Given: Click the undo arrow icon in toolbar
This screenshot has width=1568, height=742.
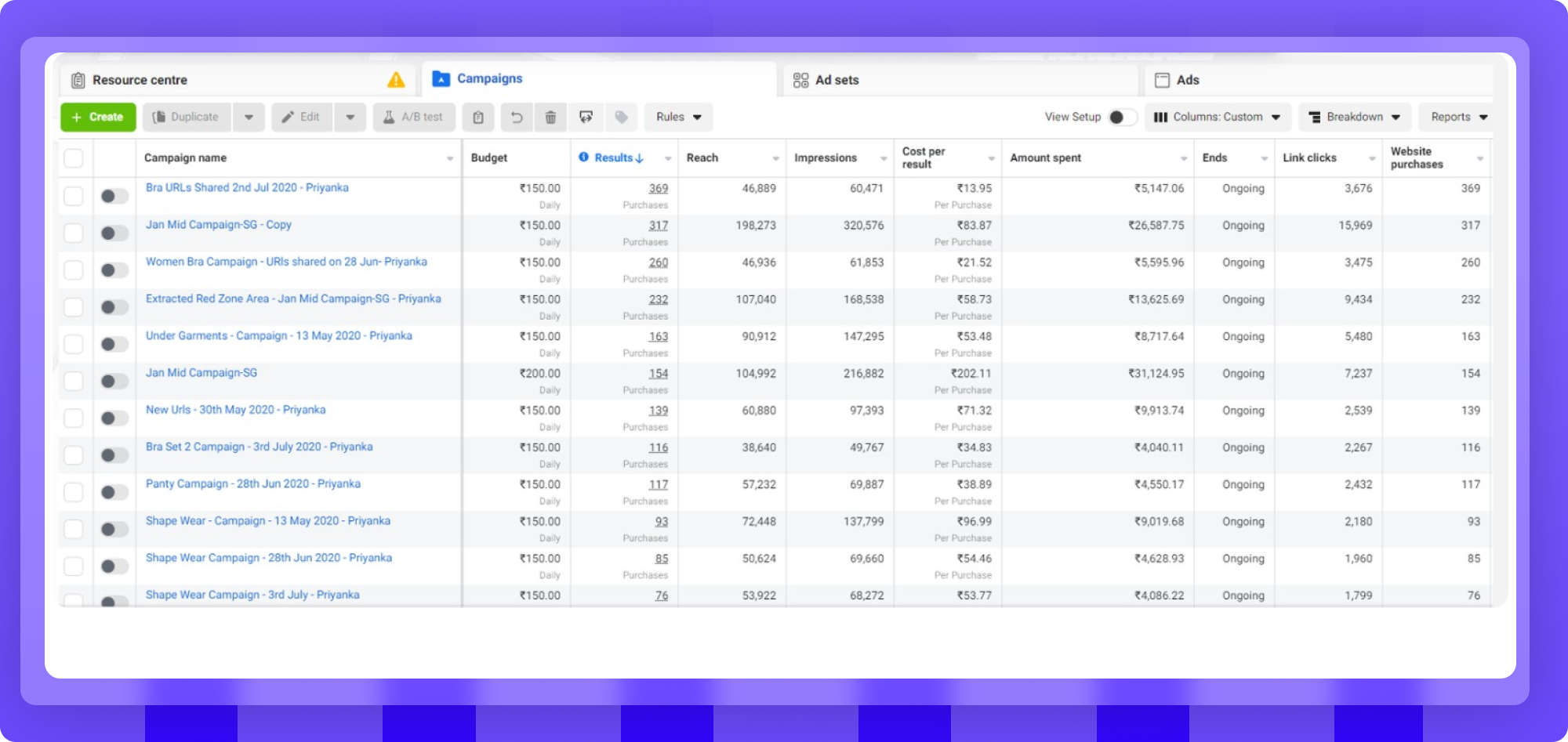Looking at the screenshot, I should (516, 118).
